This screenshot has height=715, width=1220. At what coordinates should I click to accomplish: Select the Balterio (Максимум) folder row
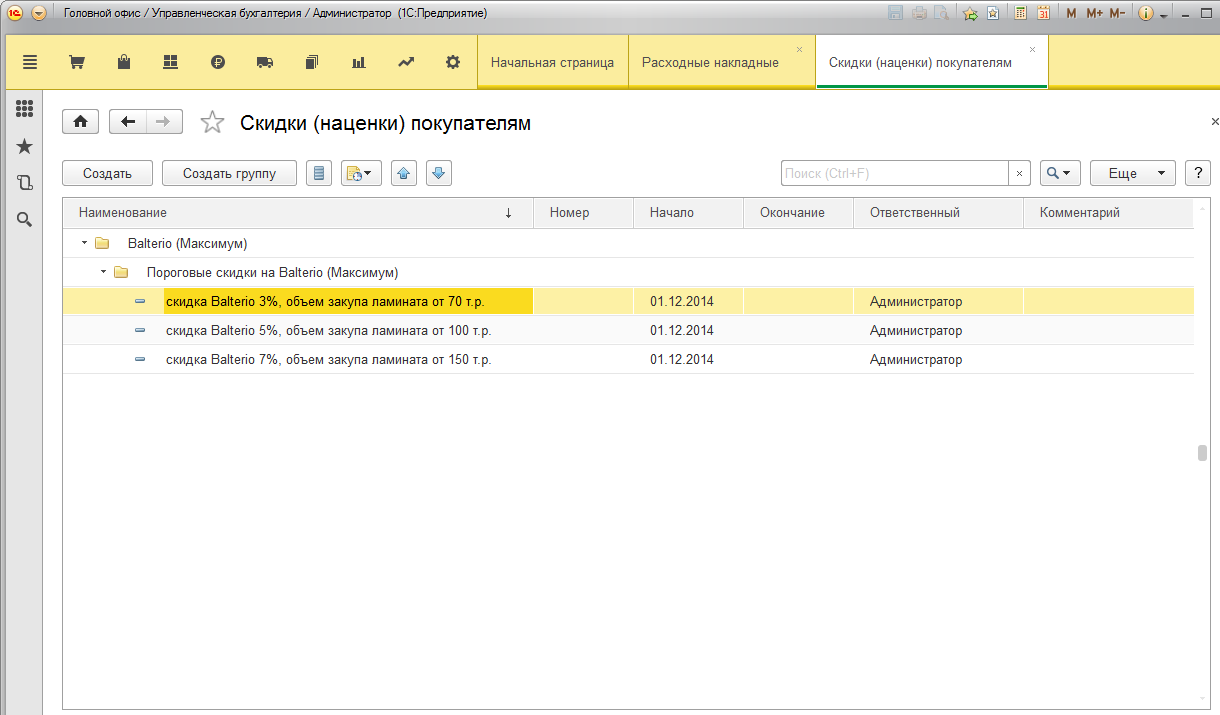click(x=628, y=243)
